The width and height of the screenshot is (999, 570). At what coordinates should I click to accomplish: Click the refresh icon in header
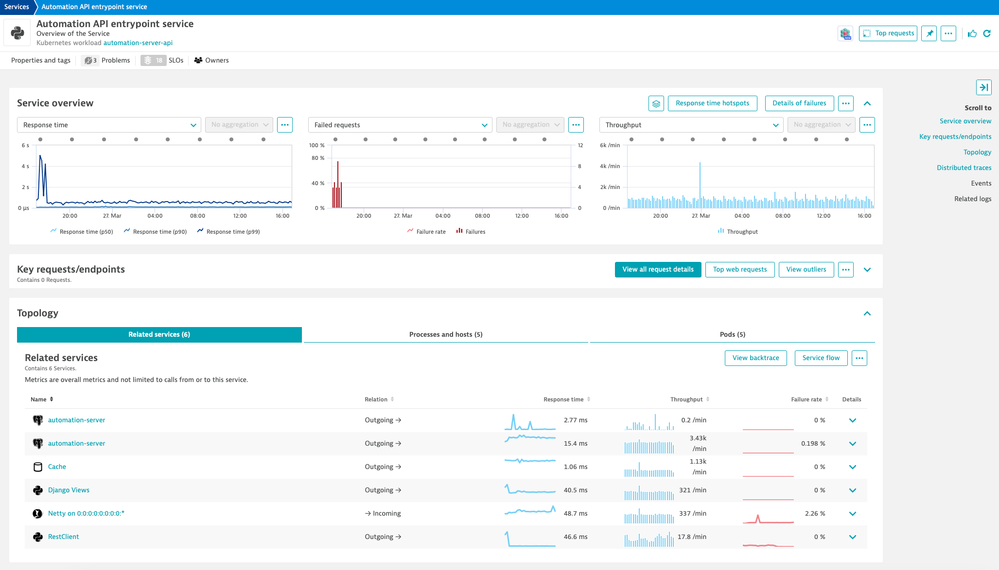(x=987, y=33)
